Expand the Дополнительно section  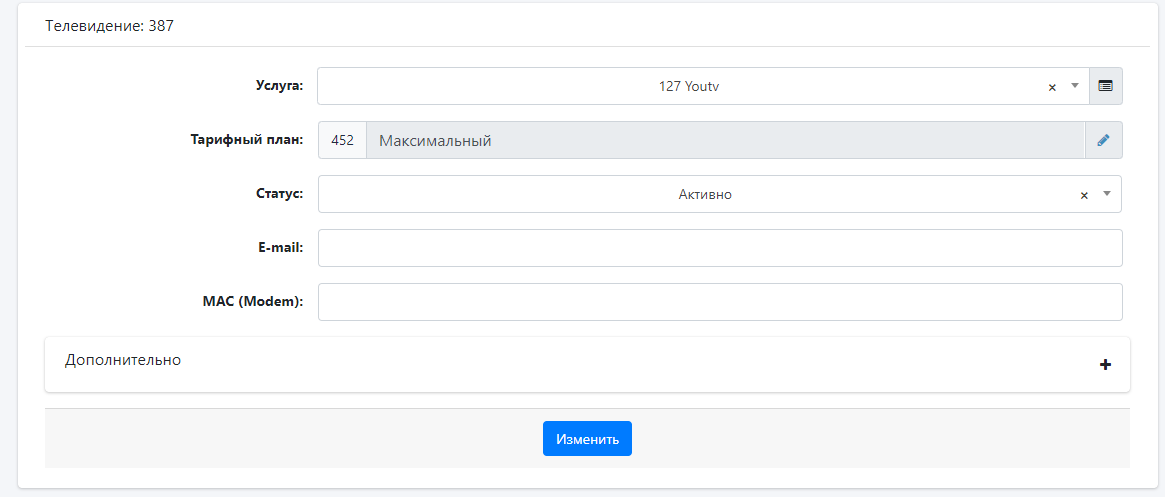pos(123,360)
